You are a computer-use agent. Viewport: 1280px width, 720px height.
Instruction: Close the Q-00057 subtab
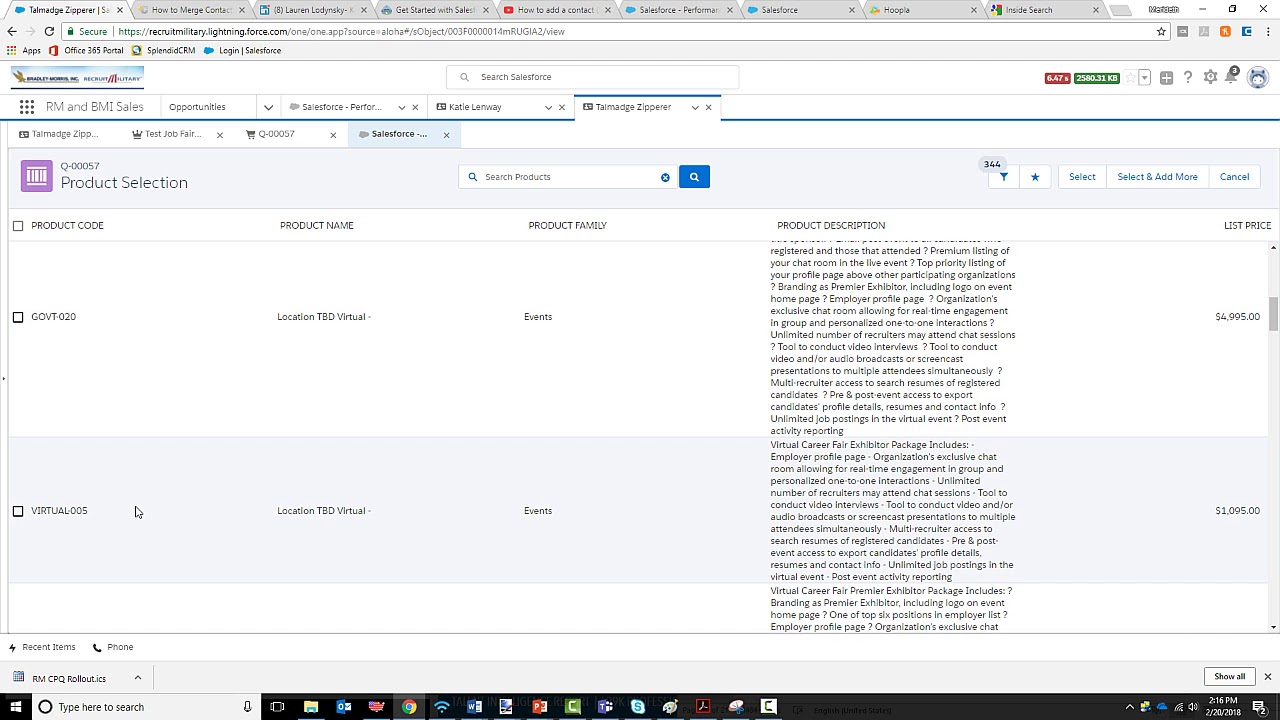pyautogui.click(x=333, y=135)
